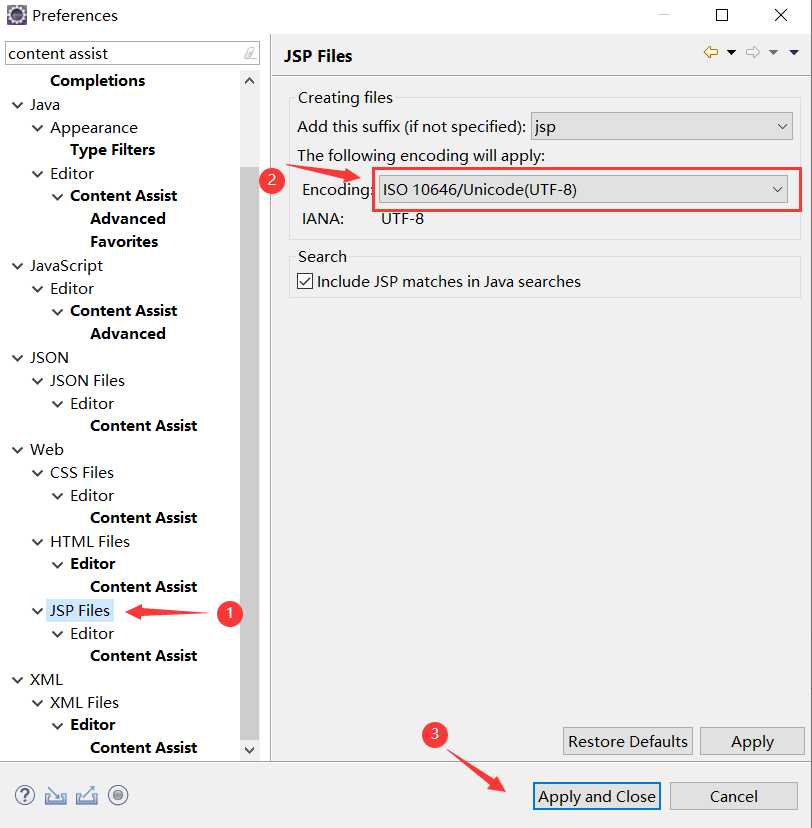Open the back history dropdown arrow

(x=731, y=52)
